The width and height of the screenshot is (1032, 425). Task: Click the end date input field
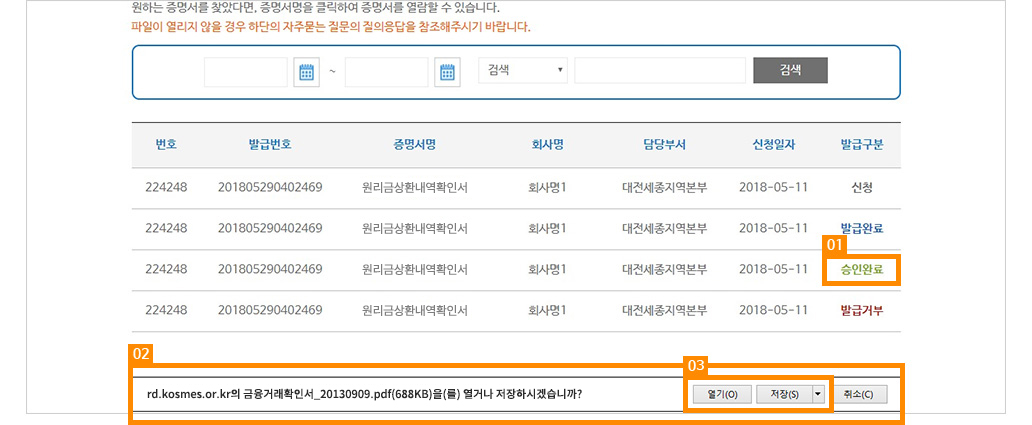click(386, 72)
